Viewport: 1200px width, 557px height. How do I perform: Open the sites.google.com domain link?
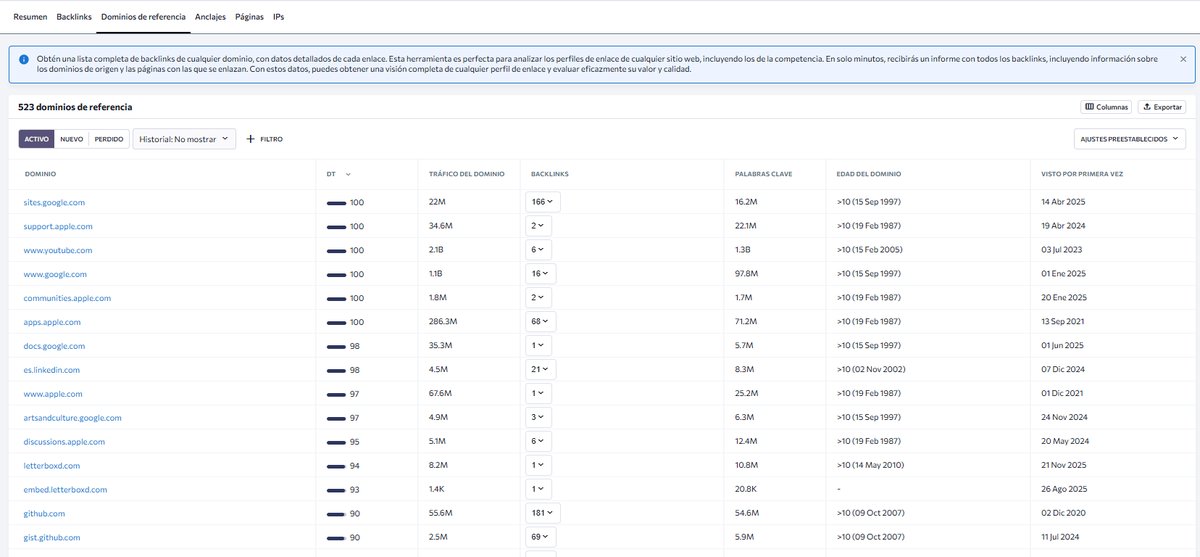coord(54,202)
